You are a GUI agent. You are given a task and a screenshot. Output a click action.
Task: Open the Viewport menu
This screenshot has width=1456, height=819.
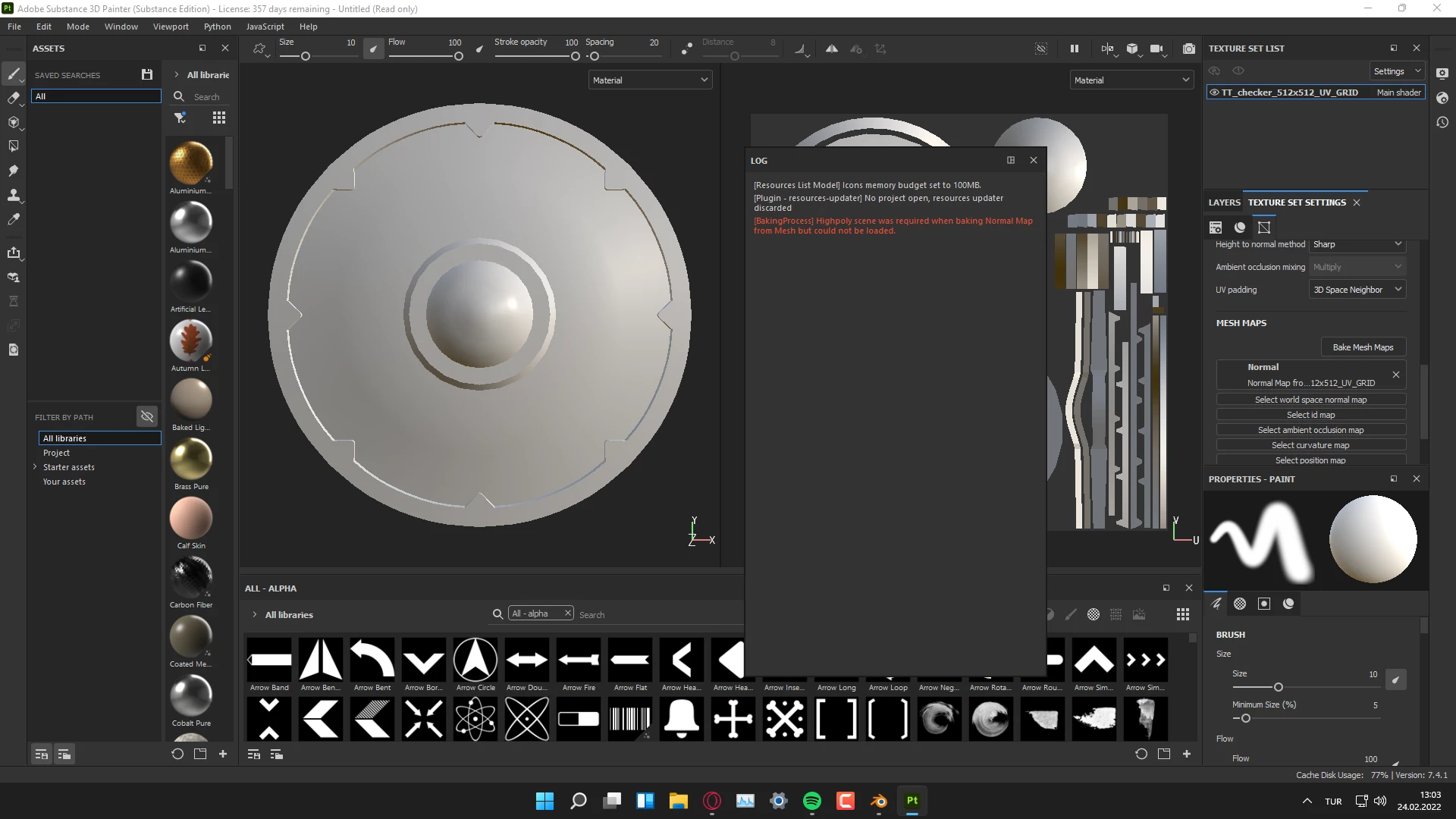[x=171, y=27]
